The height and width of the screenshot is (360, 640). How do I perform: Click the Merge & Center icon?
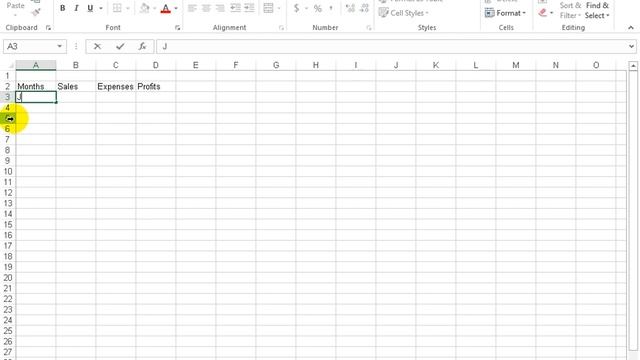point(268,8)
